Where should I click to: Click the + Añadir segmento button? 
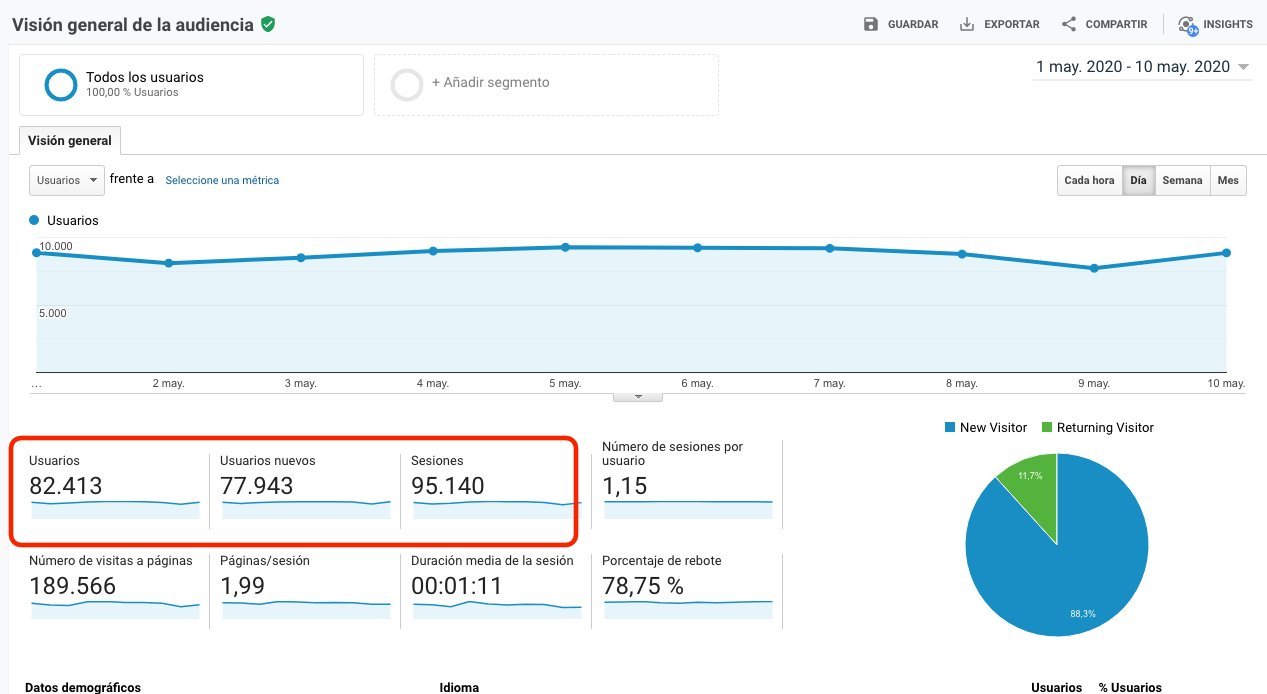pyautogui.click(x=546, y=85)
